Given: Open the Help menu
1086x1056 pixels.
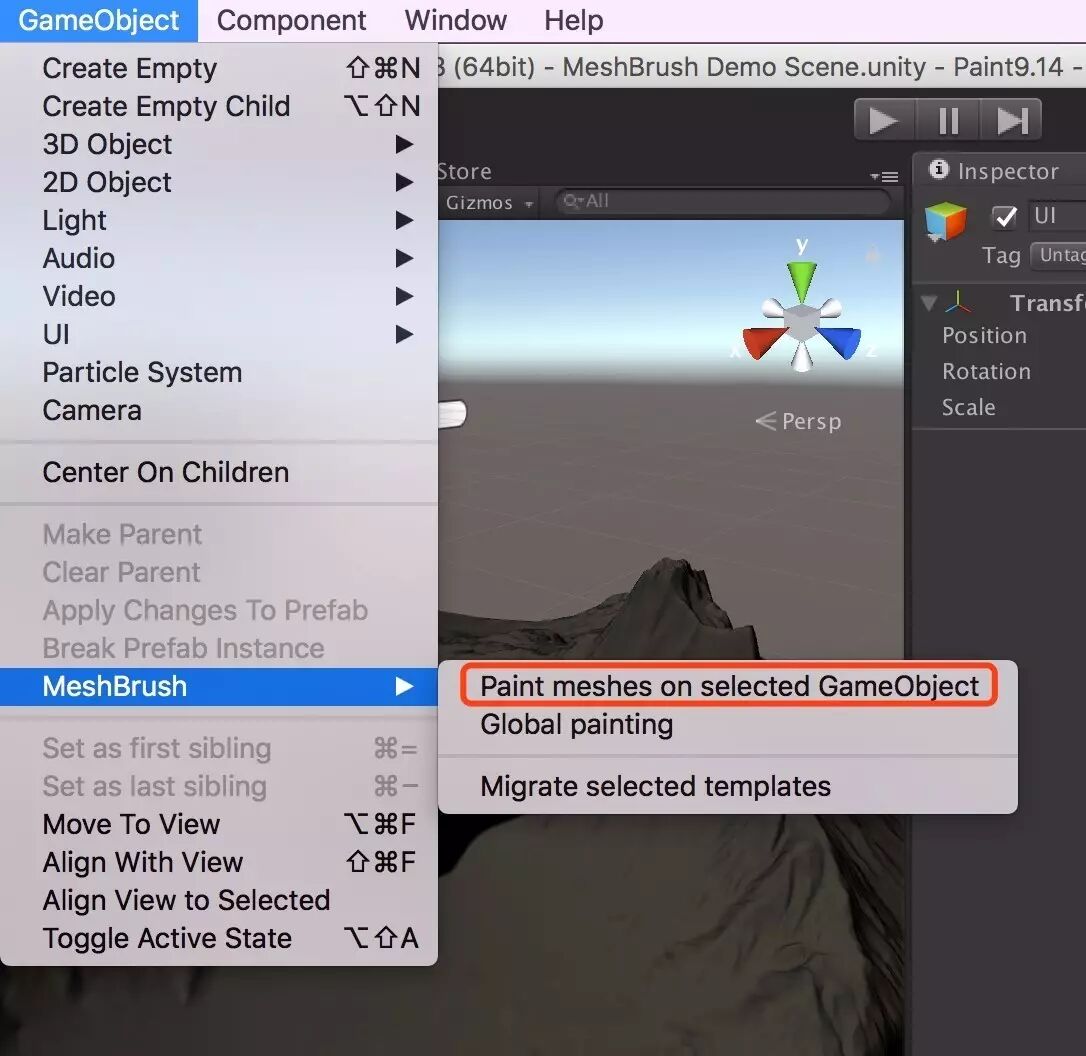Looking at the screenshot, I should (573, 20).
